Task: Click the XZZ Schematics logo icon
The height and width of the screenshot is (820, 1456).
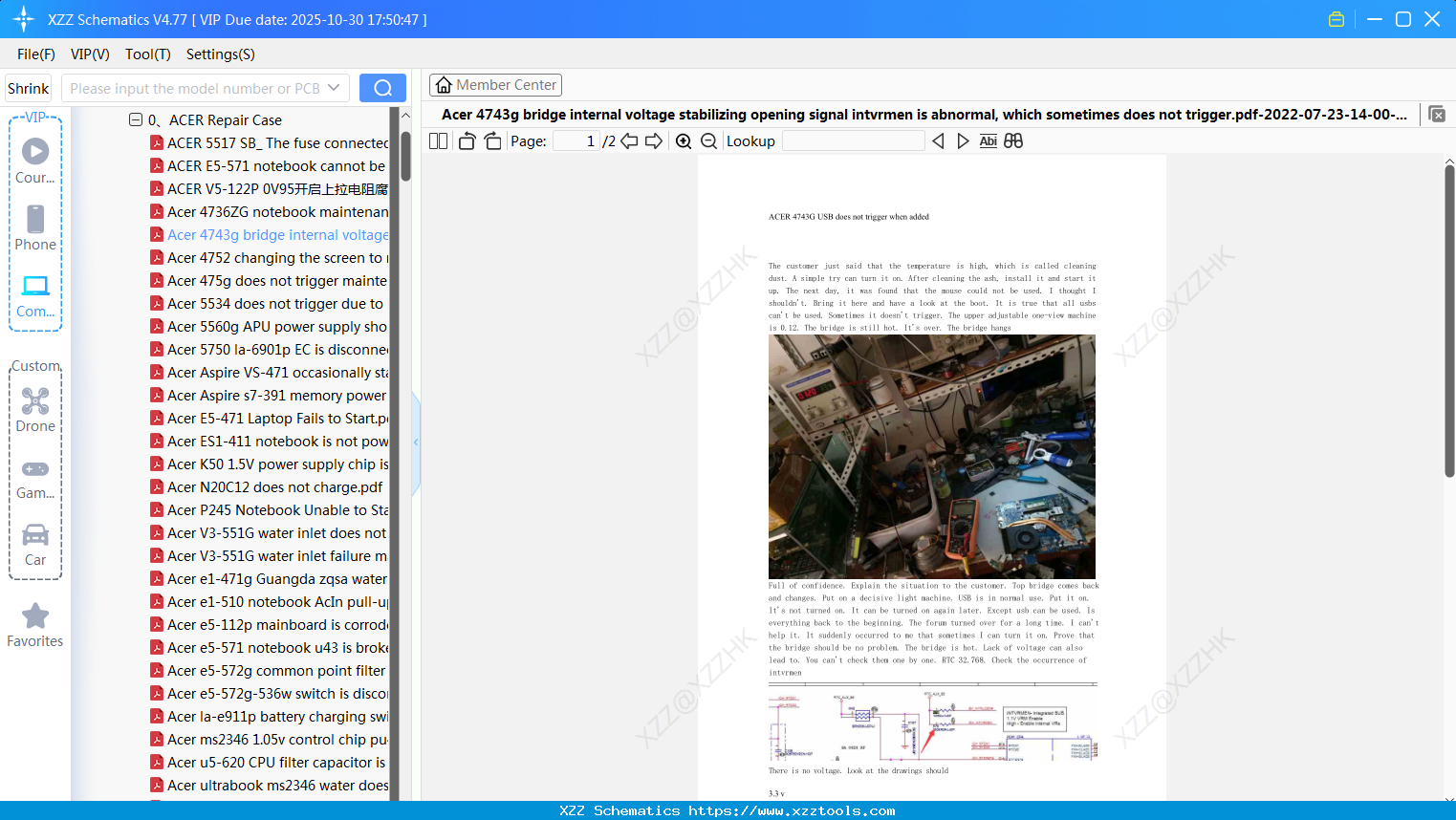Action: 24,19
